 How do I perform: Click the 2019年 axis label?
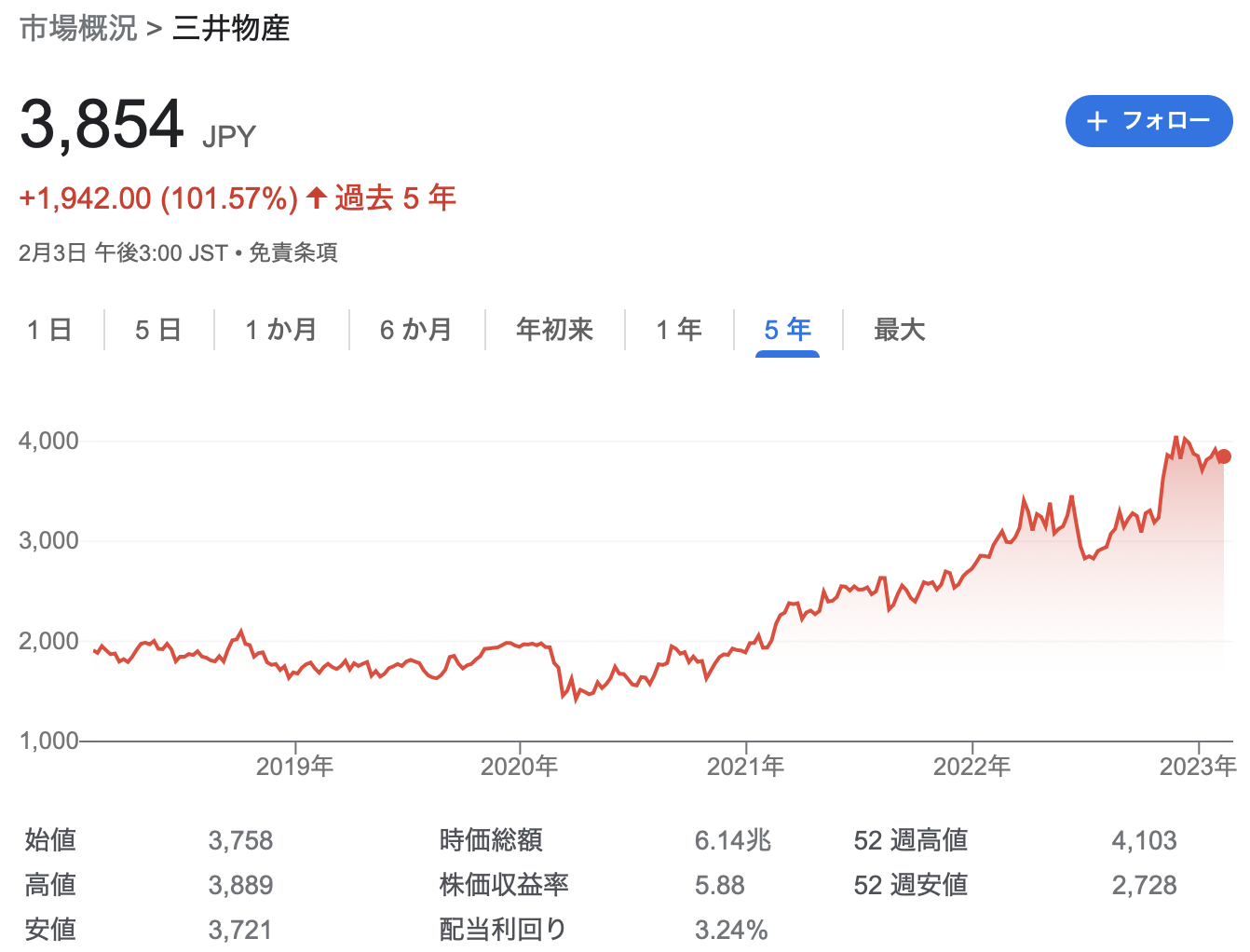click(295, 767)
